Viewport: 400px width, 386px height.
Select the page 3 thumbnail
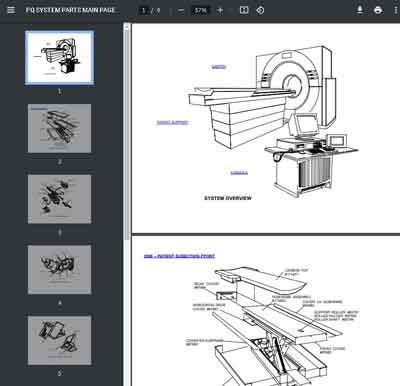[60, 199]
